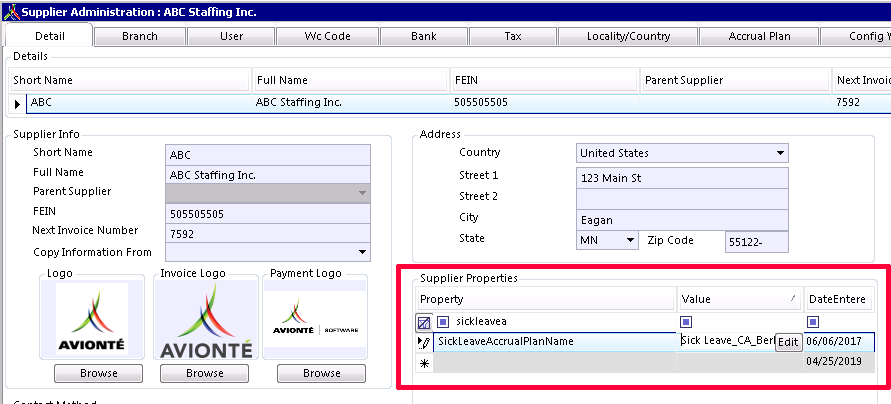Click the Short Name input field
The image size is (891, 404).
[267, 155]
